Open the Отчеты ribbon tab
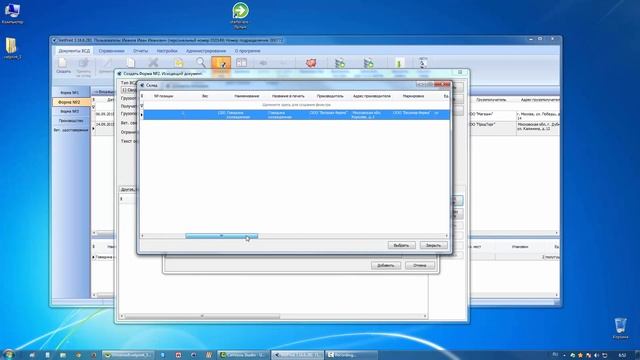 pyautogui.click(x=140, y=51)
